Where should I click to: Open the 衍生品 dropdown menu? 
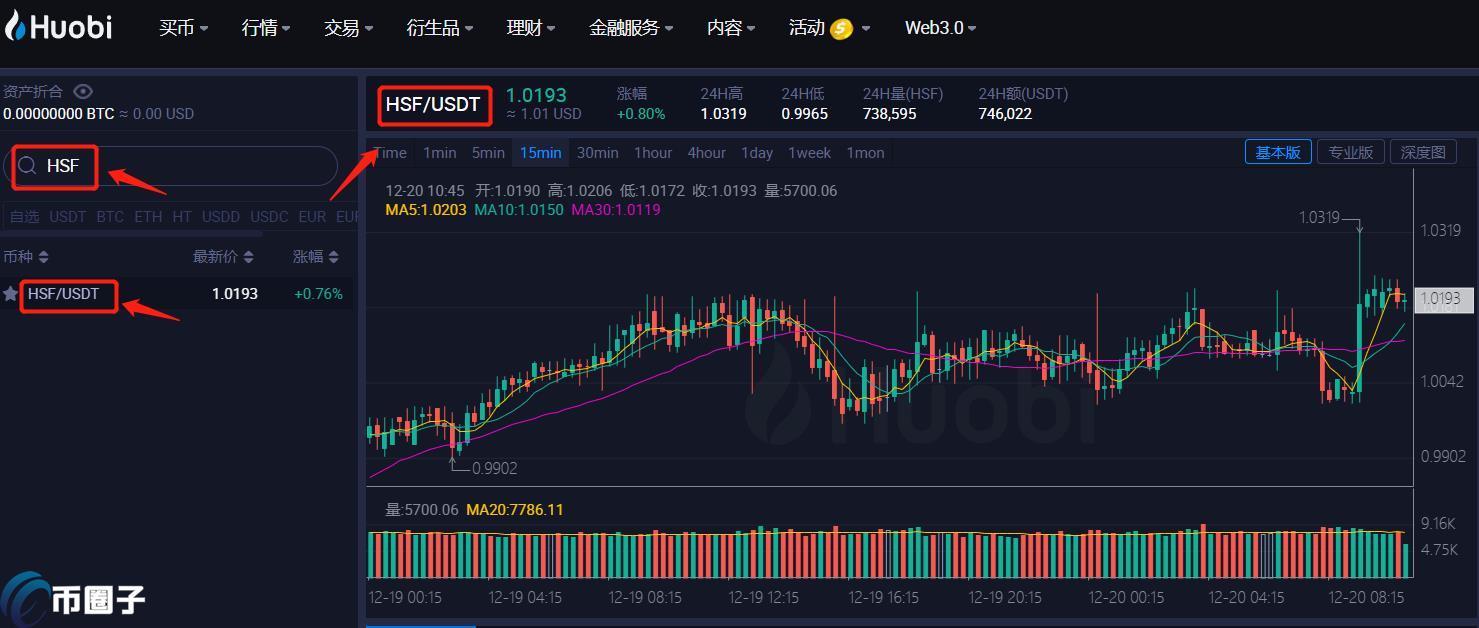coord(440,28)
